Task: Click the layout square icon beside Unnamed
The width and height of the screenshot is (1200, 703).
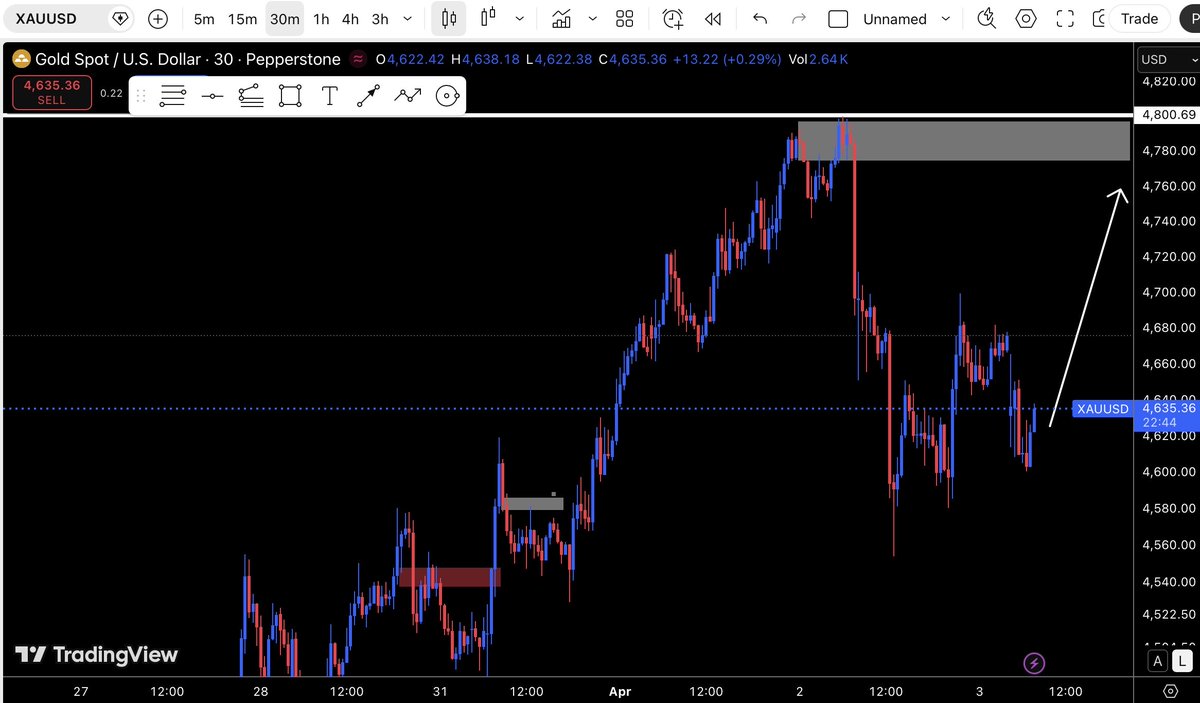Action: coord(839,19)
